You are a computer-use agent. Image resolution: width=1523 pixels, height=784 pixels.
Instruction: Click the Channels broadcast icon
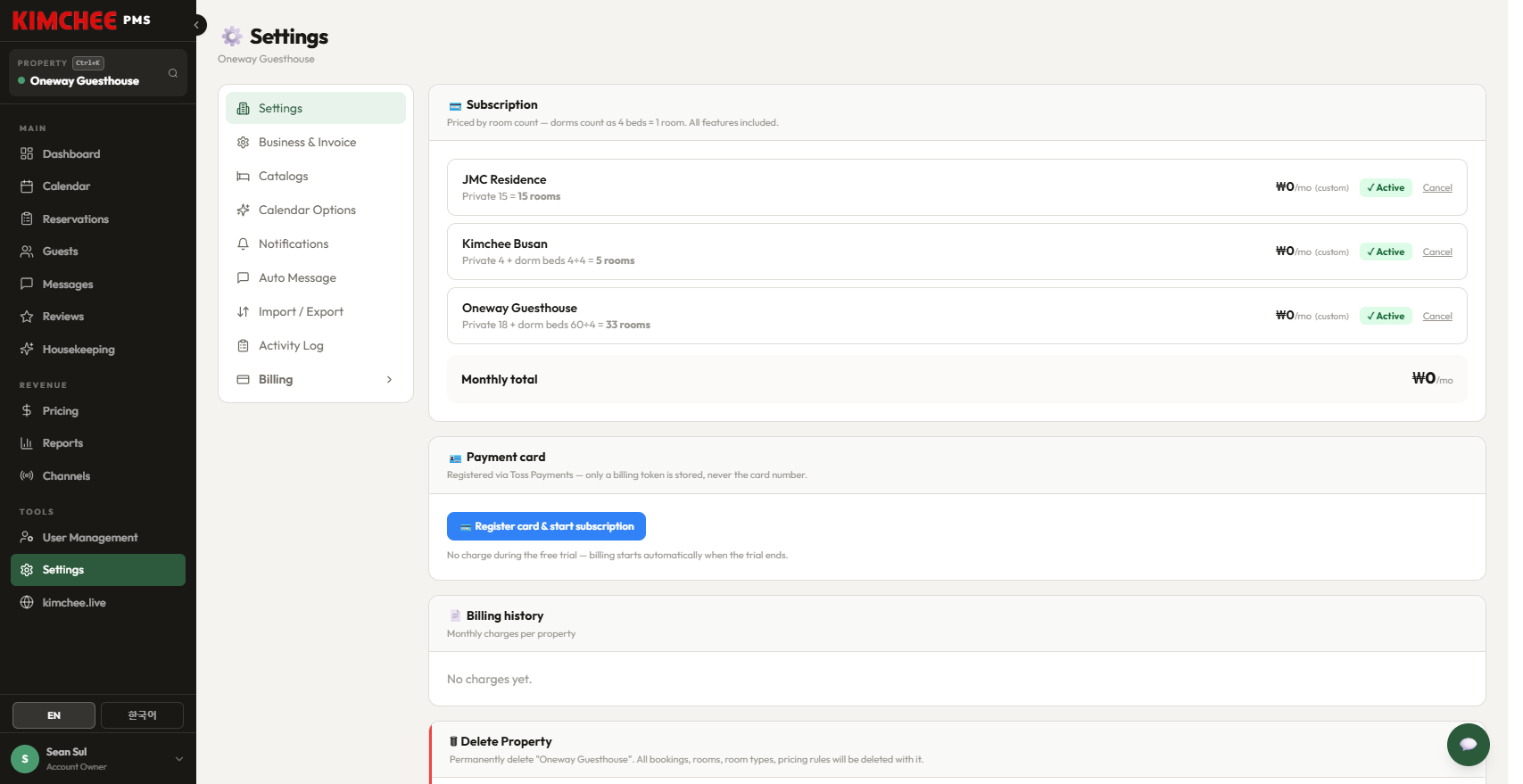point(27,475)
